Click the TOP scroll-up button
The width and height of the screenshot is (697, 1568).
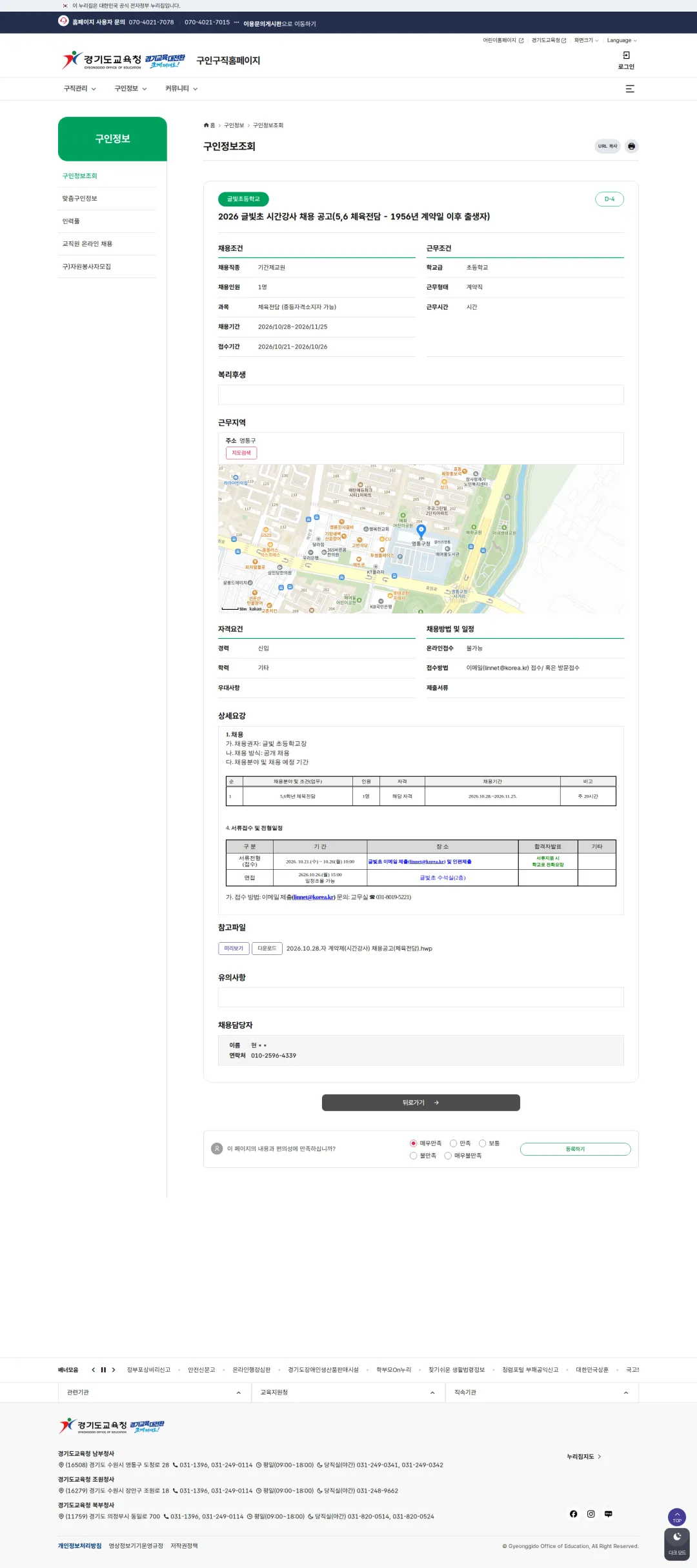point(677,1517)
